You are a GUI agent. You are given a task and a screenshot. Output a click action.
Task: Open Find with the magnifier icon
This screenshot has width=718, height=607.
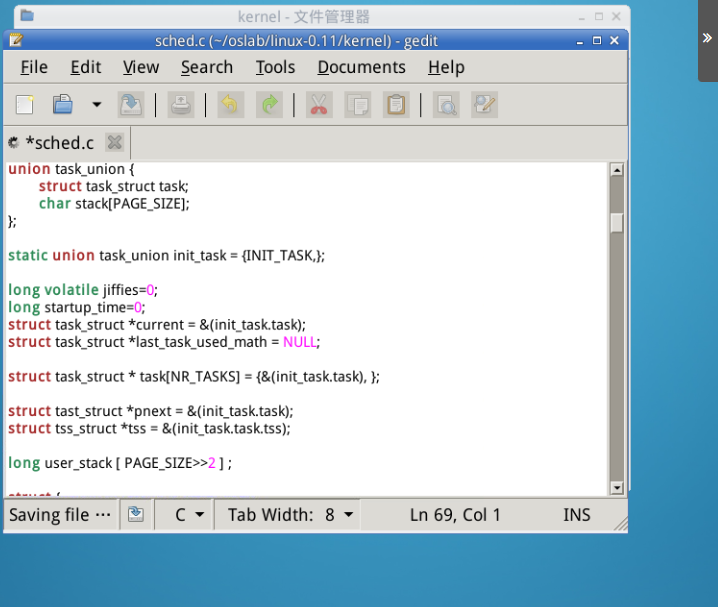446,105
